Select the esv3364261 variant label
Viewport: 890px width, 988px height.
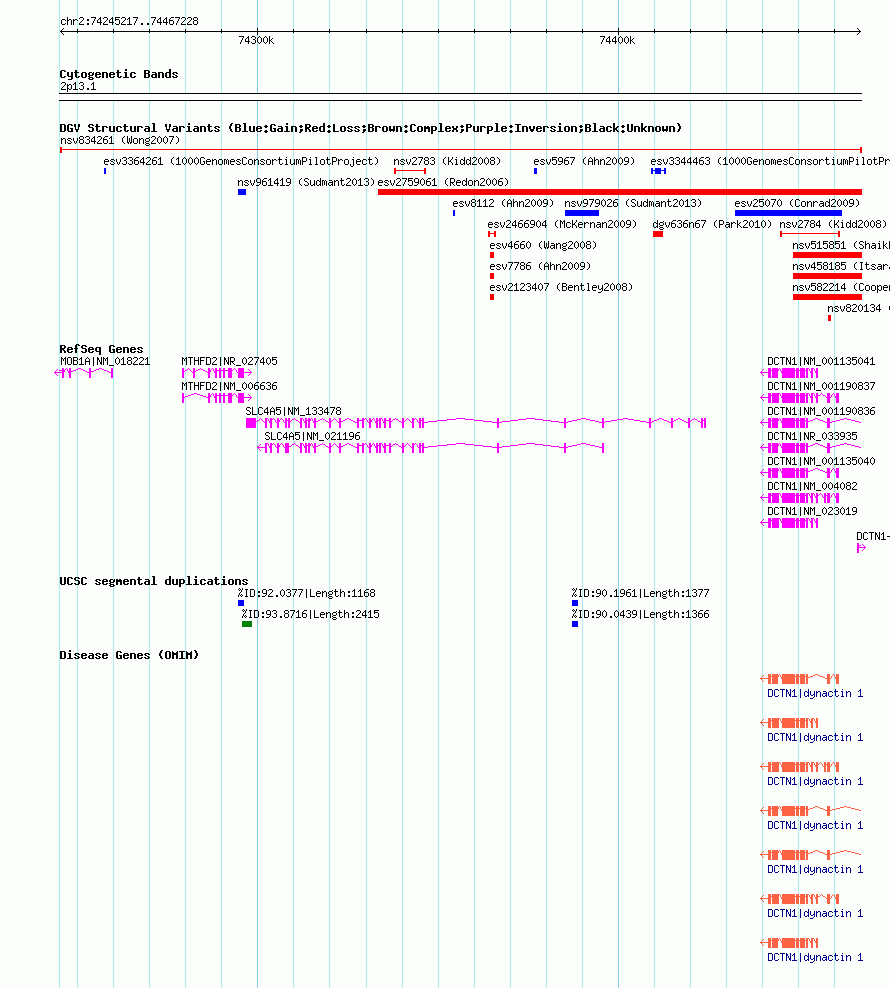(x=241, y=161)
